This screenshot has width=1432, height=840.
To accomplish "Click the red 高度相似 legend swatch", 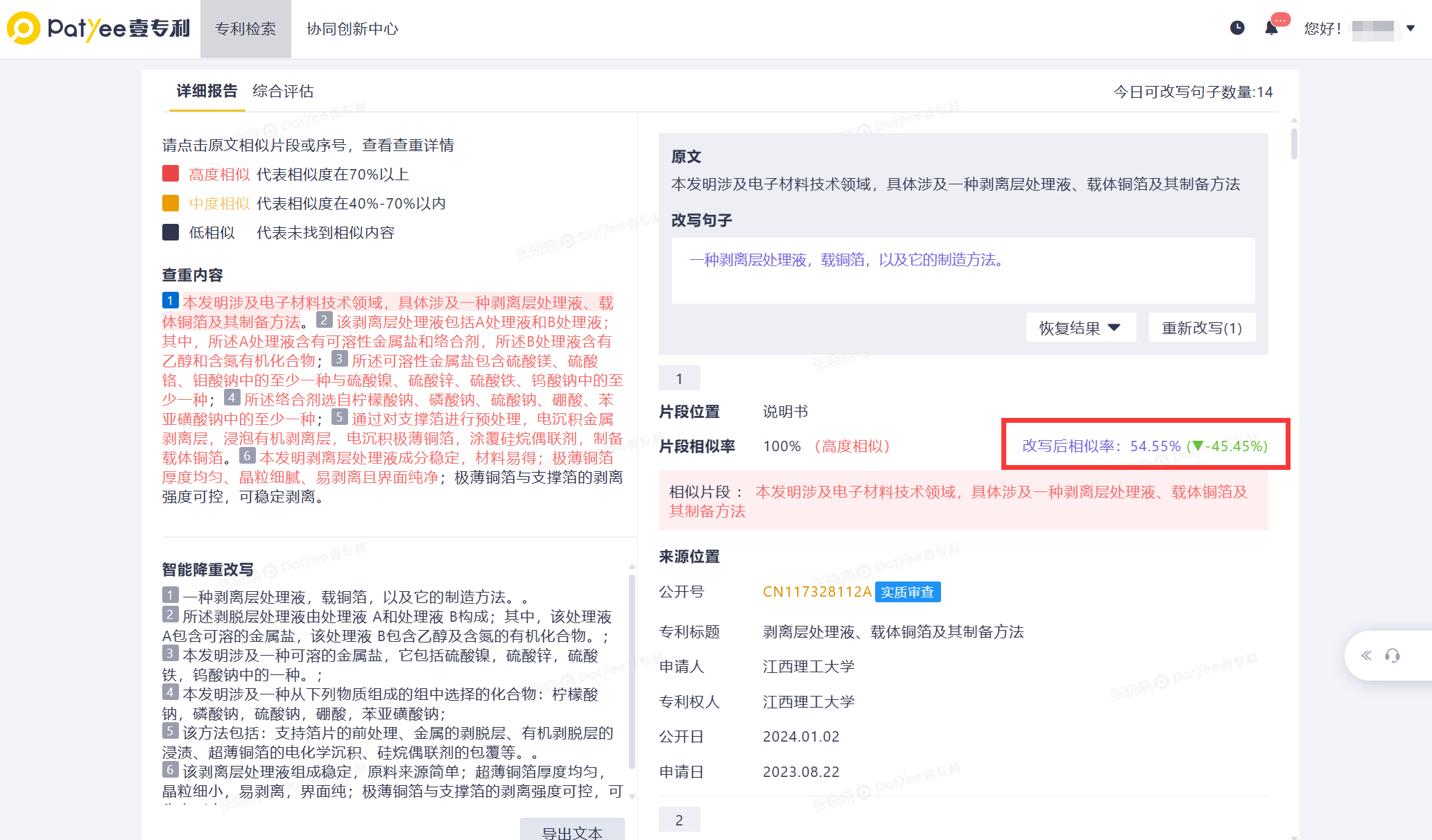I will (171, 173).
